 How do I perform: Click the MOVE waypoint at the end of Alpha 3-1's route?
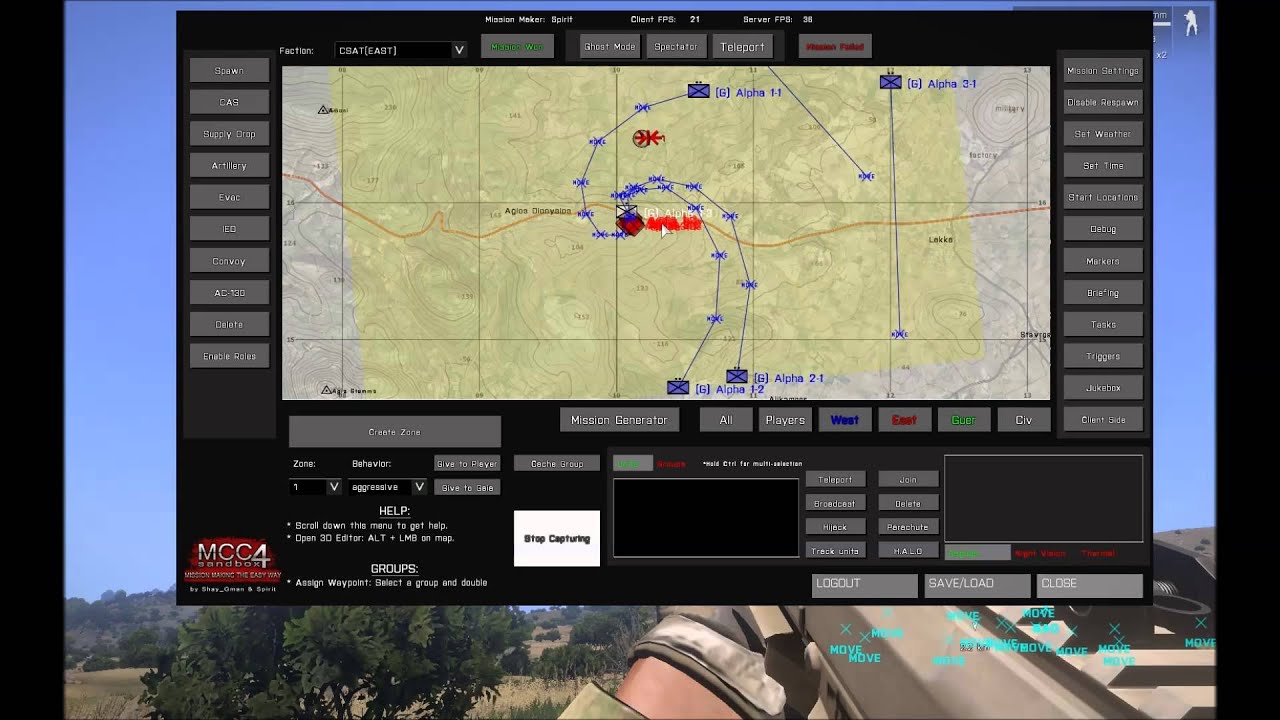[899, 334]
